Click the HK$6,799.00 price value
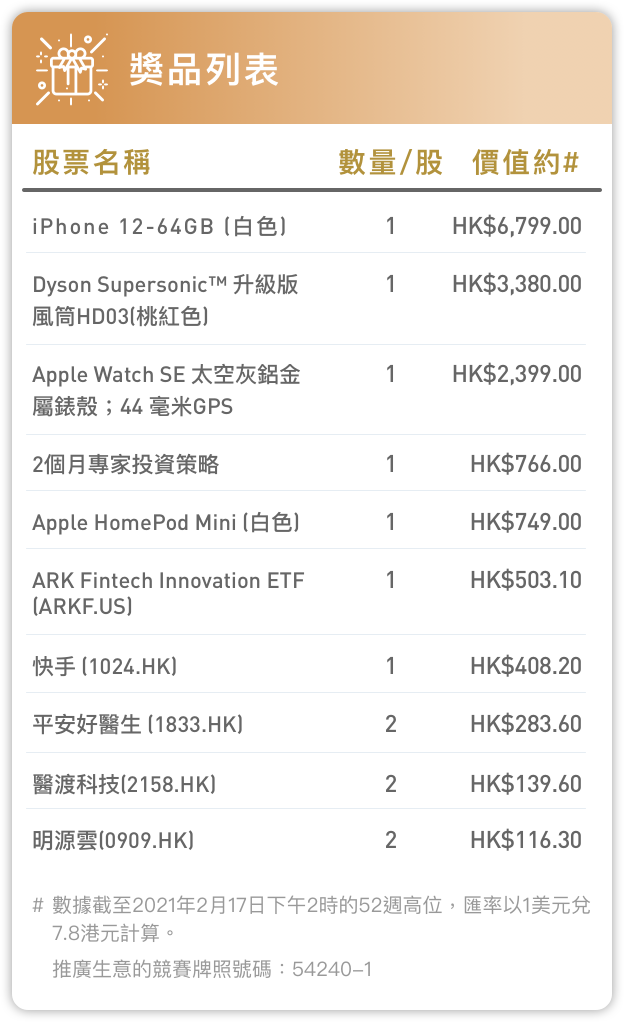624x1028 pixels. (516, 227)
